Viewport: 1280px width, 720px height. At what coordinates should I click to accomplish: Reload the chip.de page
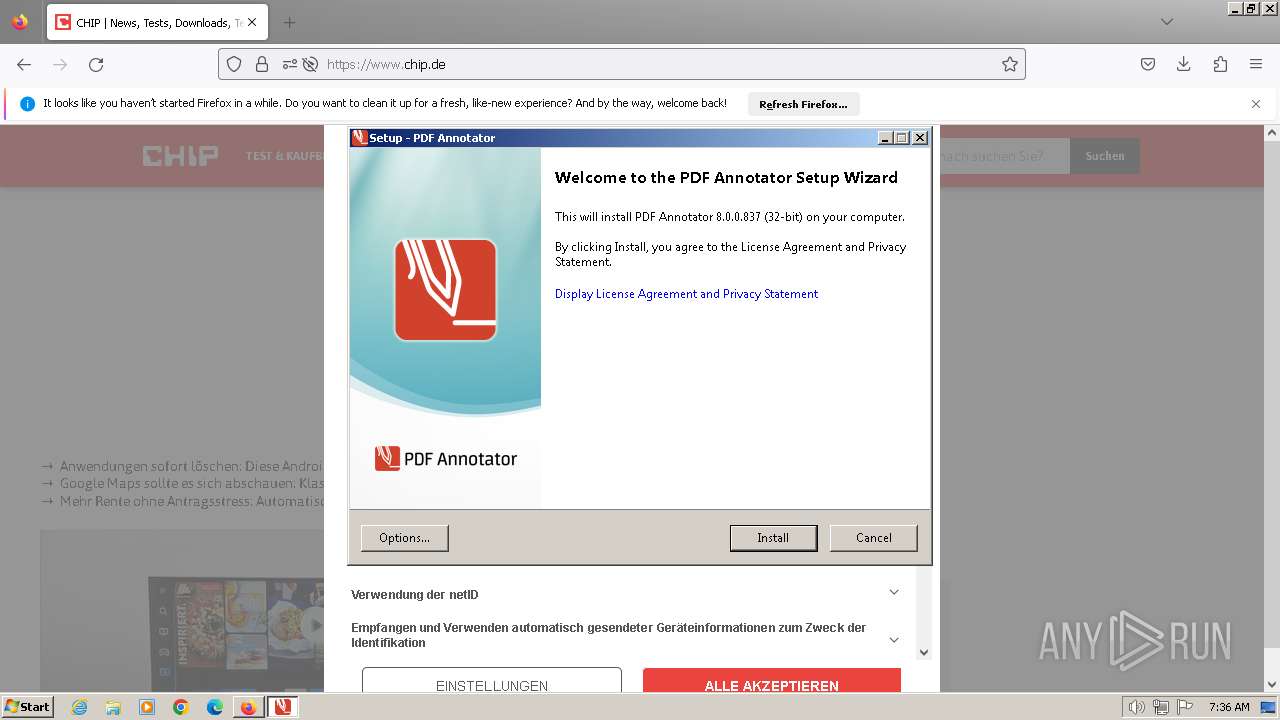[96, 64]
